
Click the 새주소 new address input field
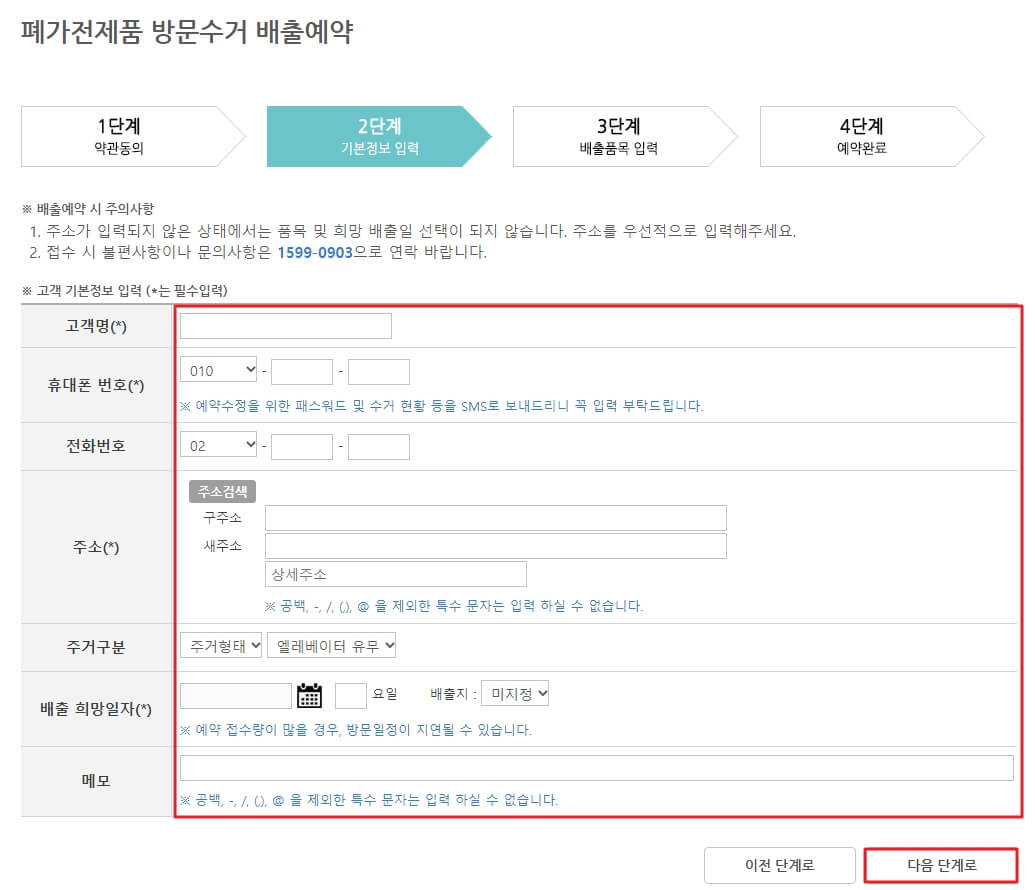click(x=495, y=545)
